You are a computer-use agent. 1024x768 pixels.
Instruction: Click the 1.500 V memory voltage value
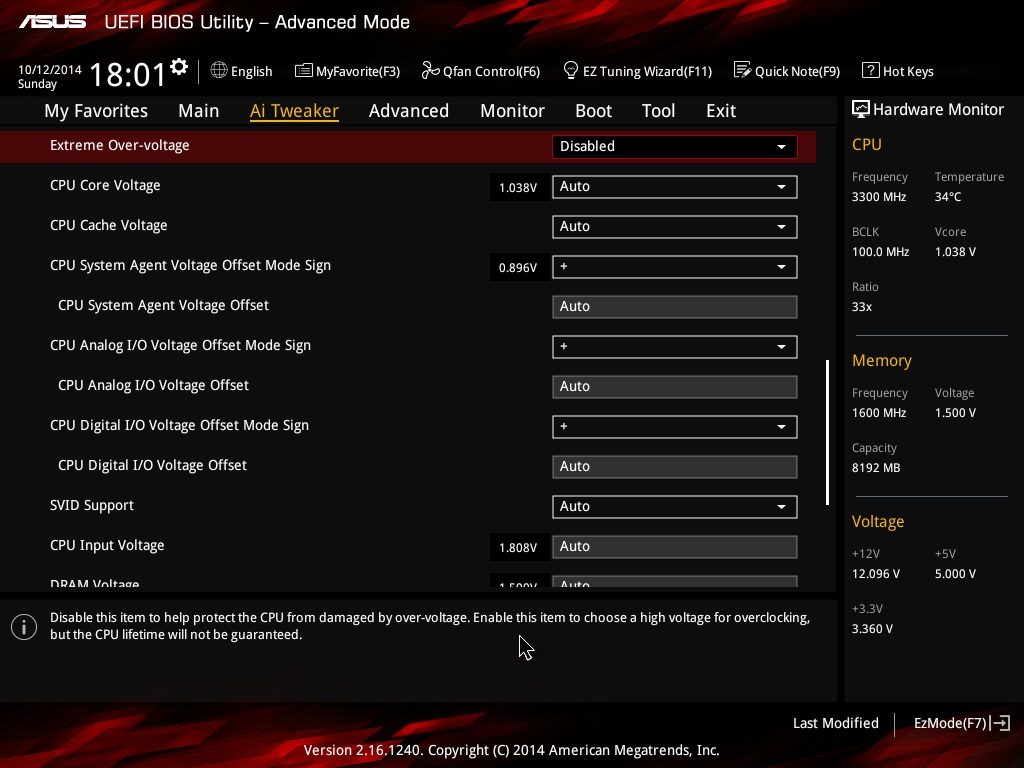pos(955,413)
